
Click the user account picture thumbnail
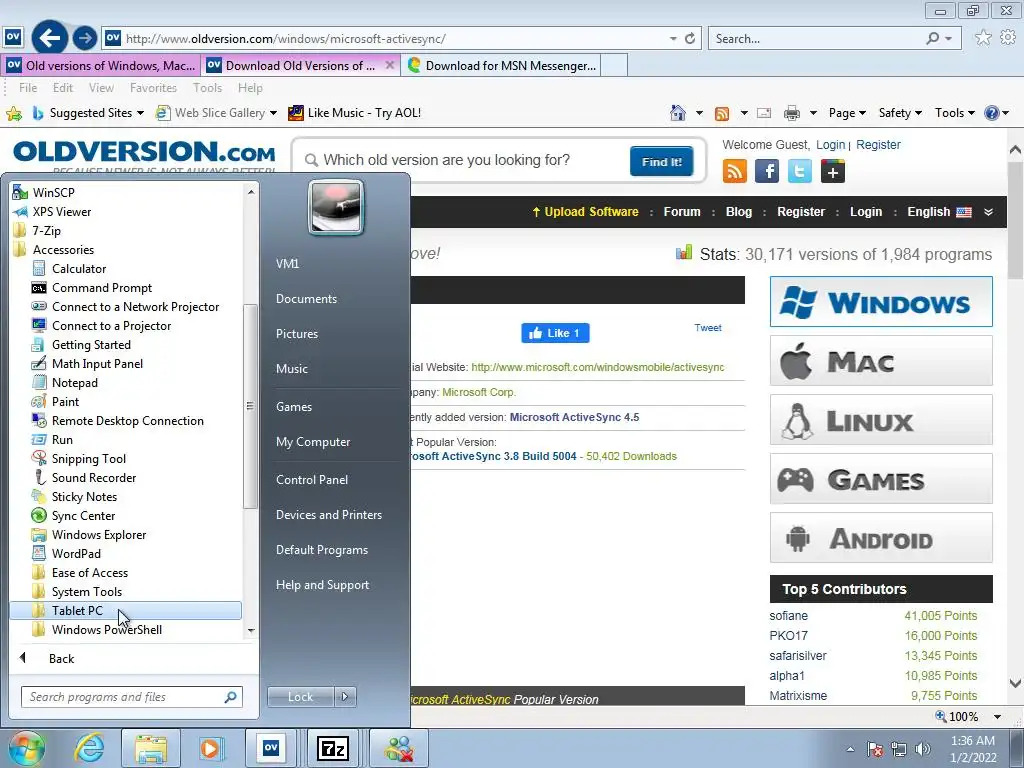click(x=336, y=207)
